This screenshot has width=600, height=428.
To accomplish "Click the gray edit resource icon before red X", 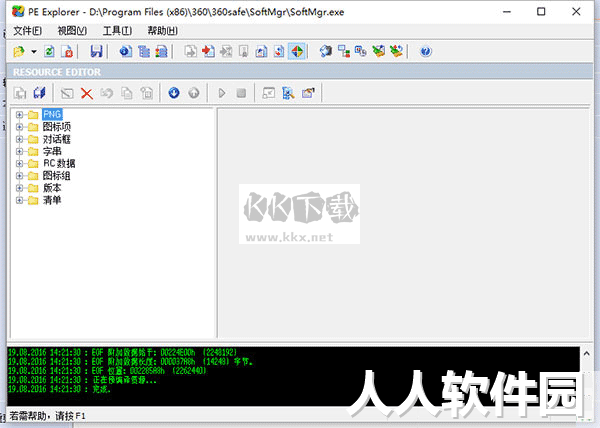I will [x=67, y=93].
